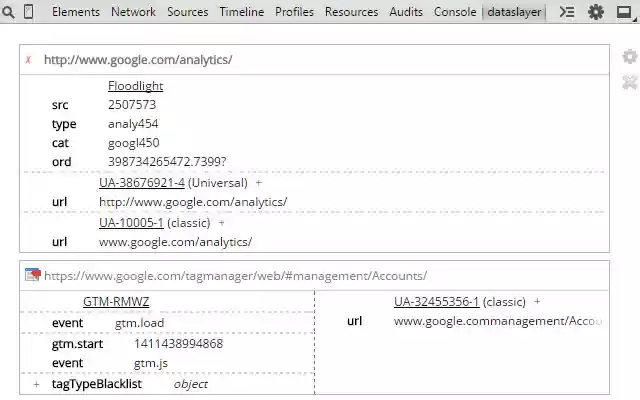This screenshot has width=640, height=400.
Task: Select the Universal url http://www.google.com/analytics/ value
Action: click(x=193, y=202)
